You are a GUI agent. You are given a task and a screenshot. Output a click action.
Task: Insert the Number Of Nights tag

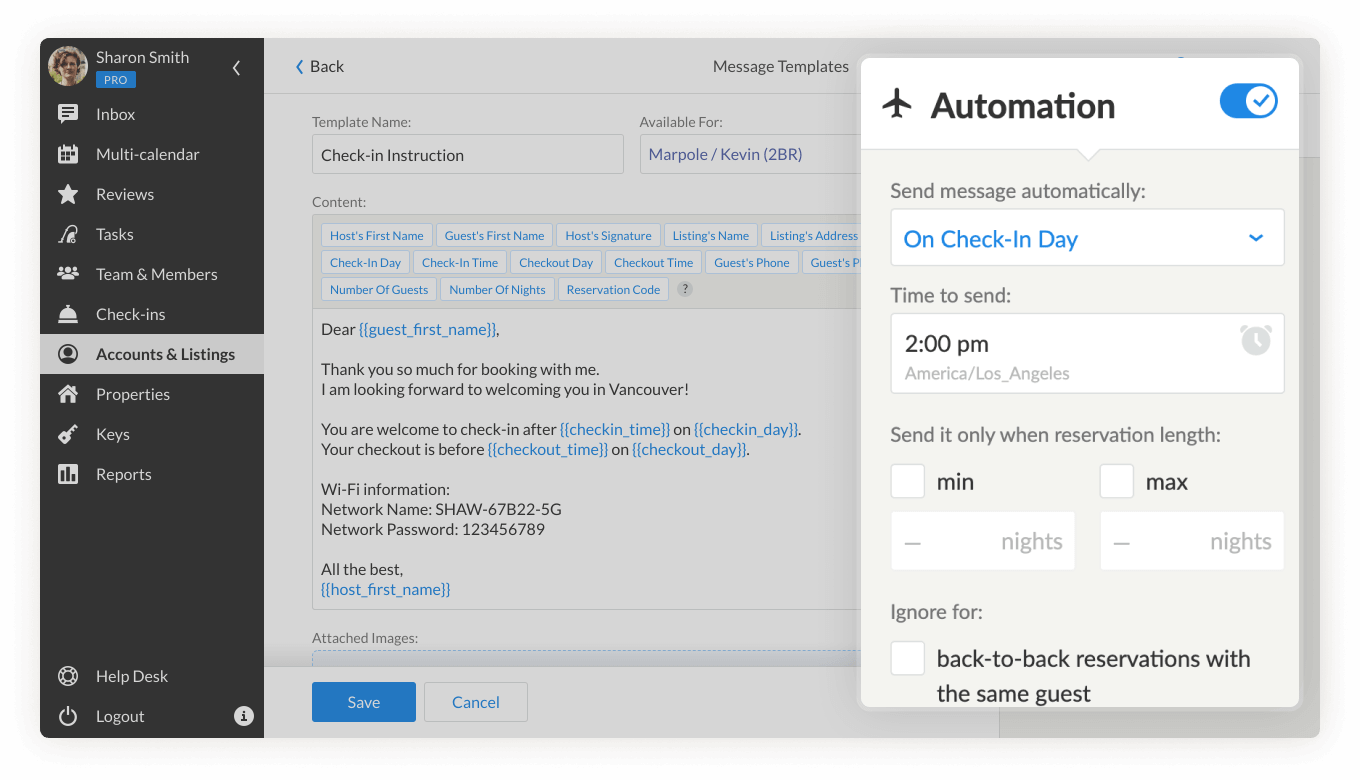pos(497,290)
